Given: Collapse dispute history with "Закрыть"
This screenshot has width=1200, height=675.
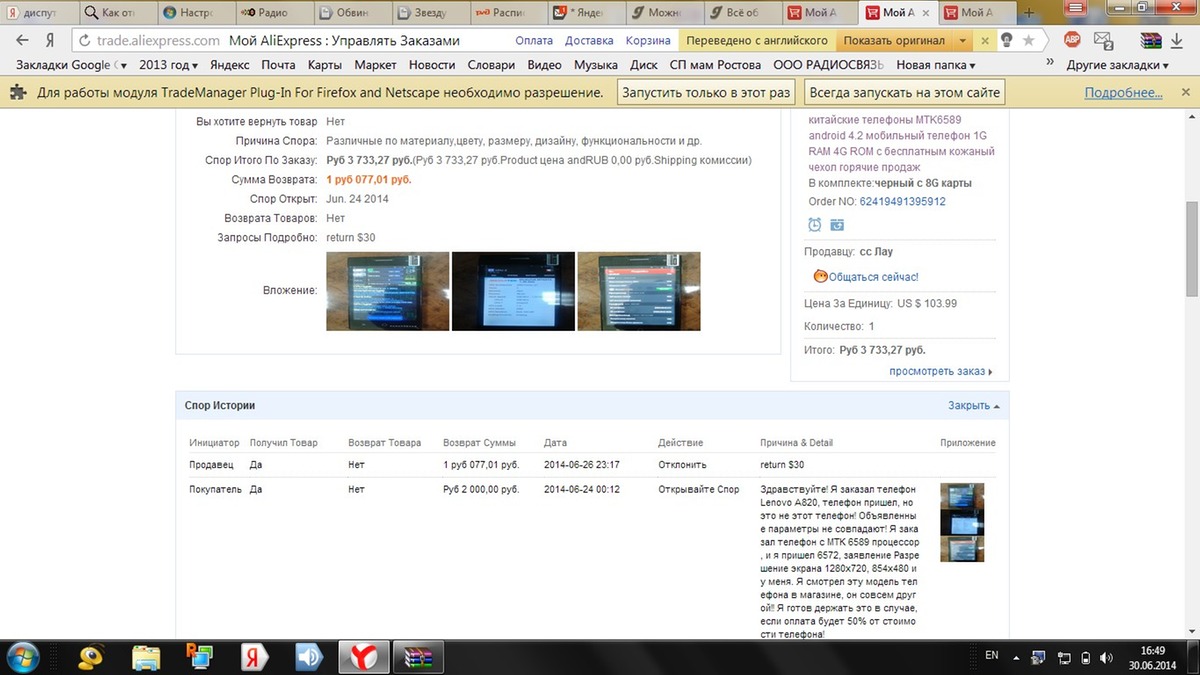Looking at the screenshot, I should 973,406.
